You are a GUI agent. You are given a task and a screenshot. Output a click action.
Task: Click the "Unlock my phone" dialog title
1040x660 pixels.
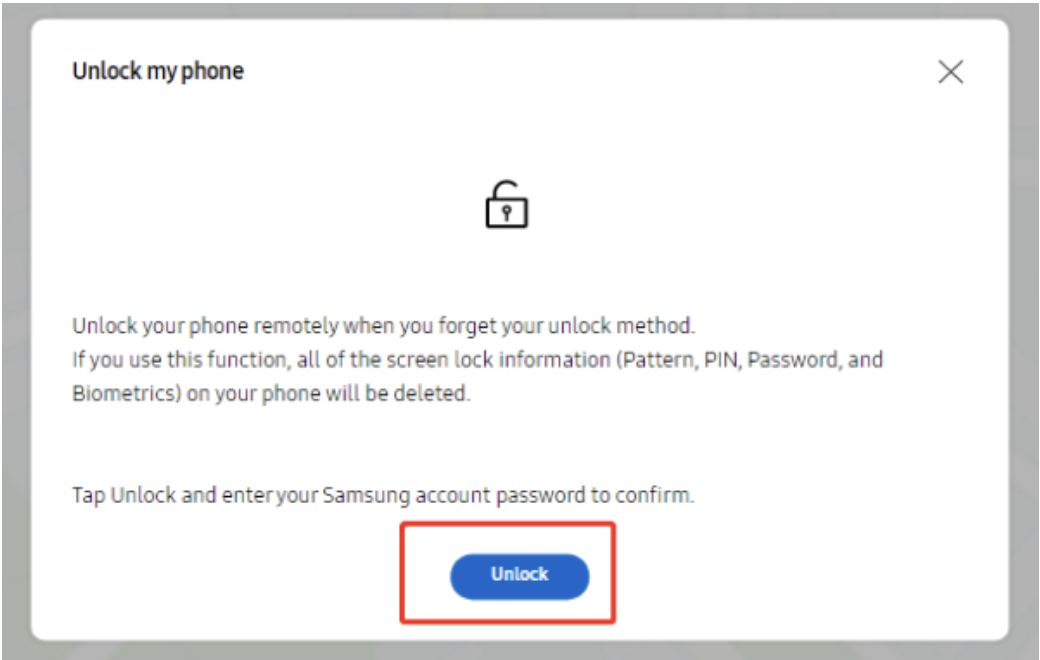pyautogui.click(x=158, y=71)
